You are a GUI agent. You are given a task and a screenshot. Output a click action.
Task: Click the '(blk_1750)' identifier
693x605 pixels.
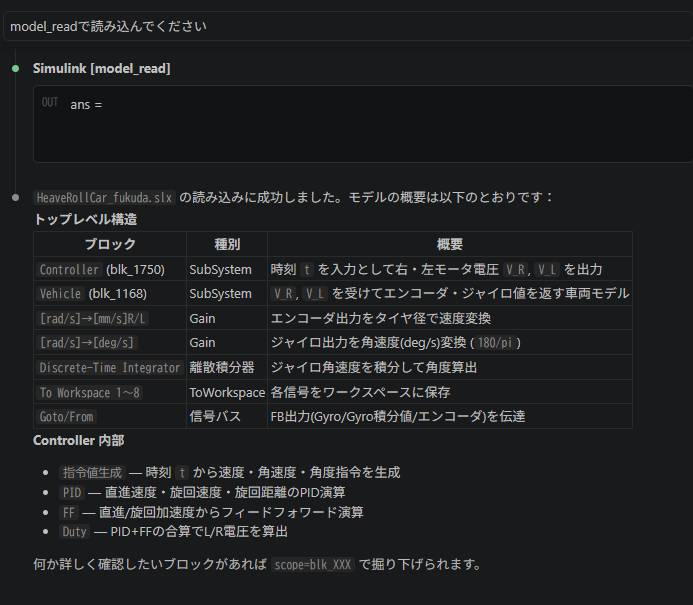pyautogui.click(x=135, y=270)
